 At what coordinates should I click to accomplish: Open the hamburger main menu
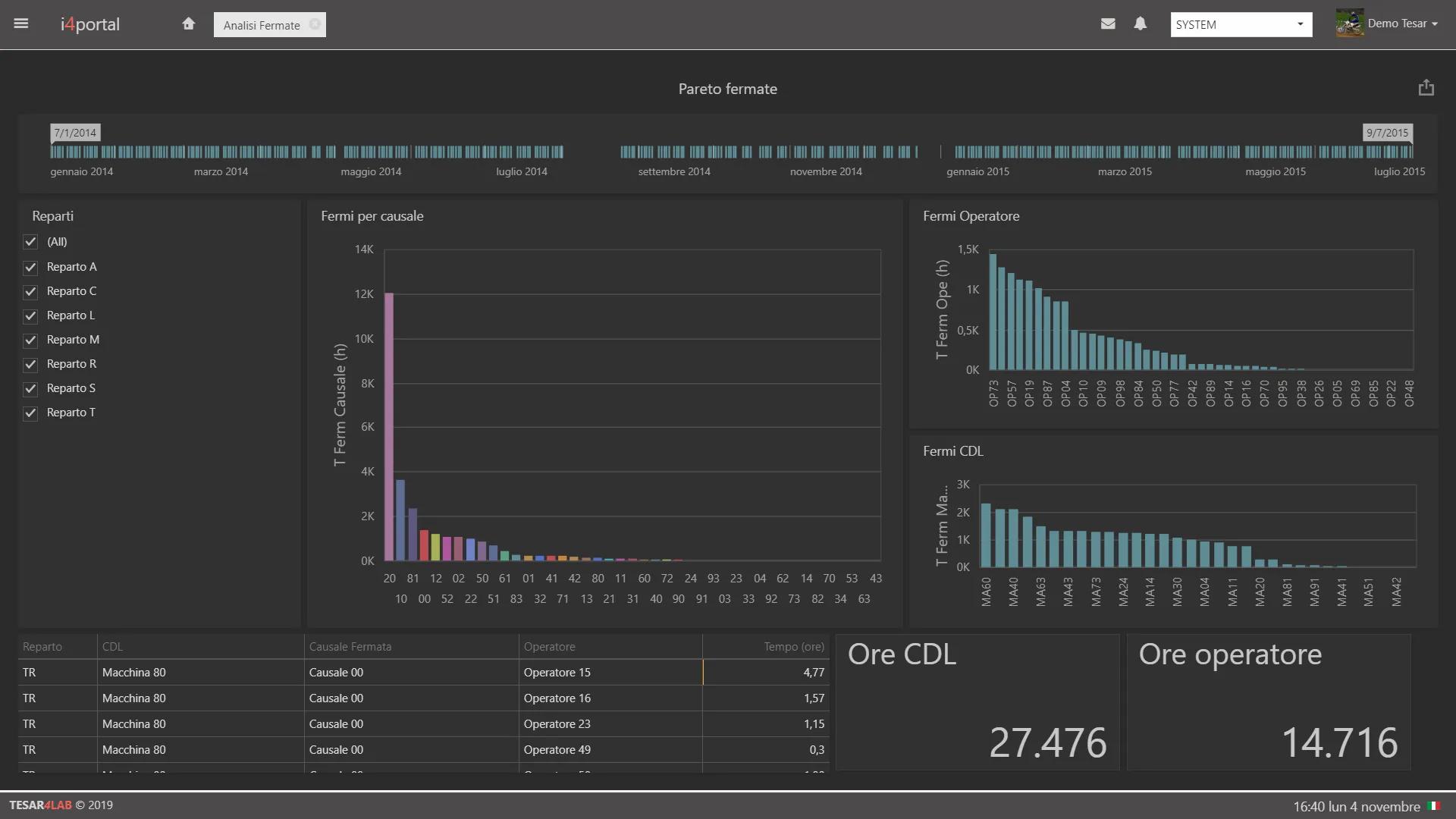(x=21, y=24)
